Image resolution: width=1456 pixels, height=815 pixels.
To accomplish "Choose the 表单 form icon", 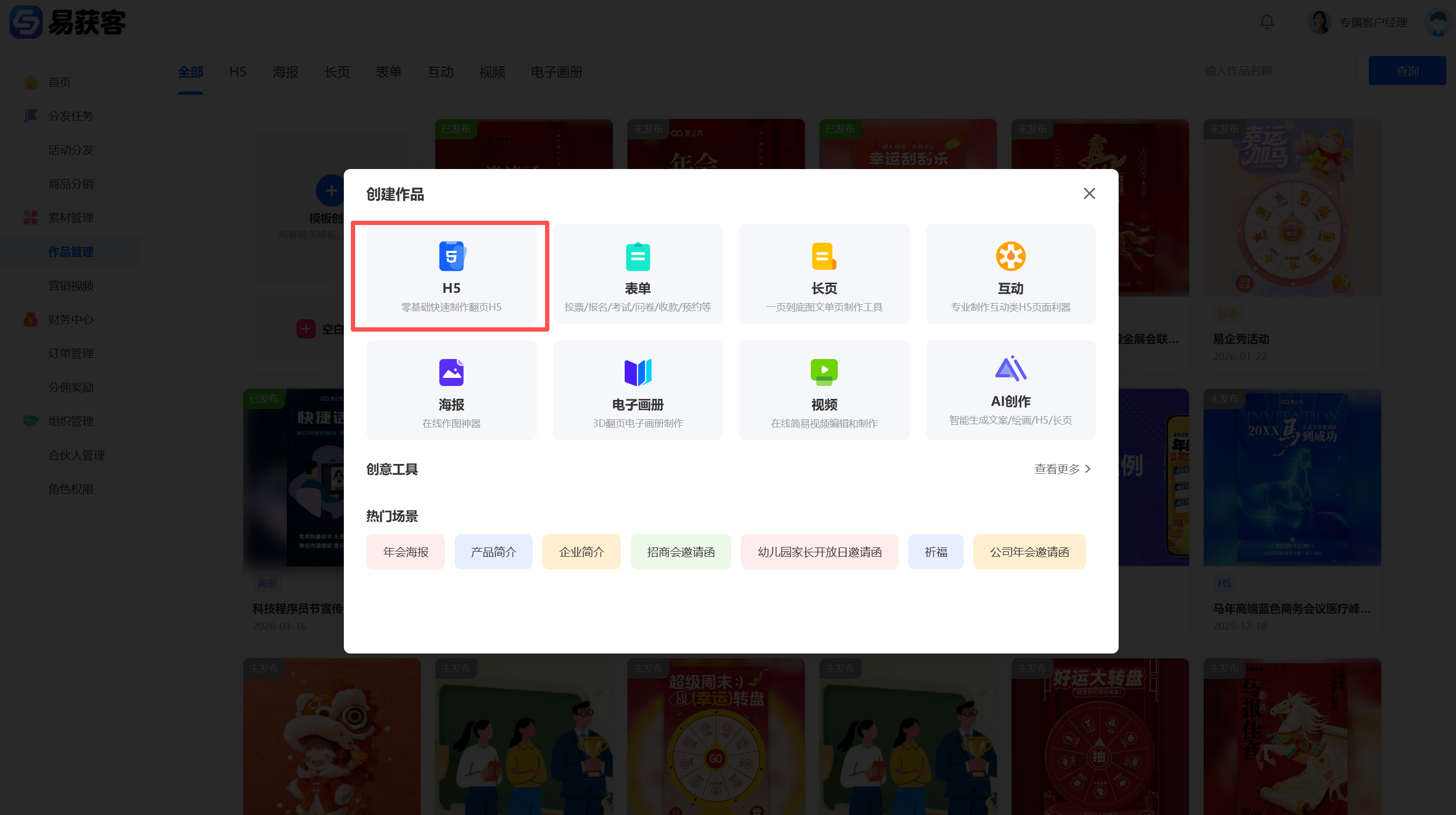I will click(638, 257).
